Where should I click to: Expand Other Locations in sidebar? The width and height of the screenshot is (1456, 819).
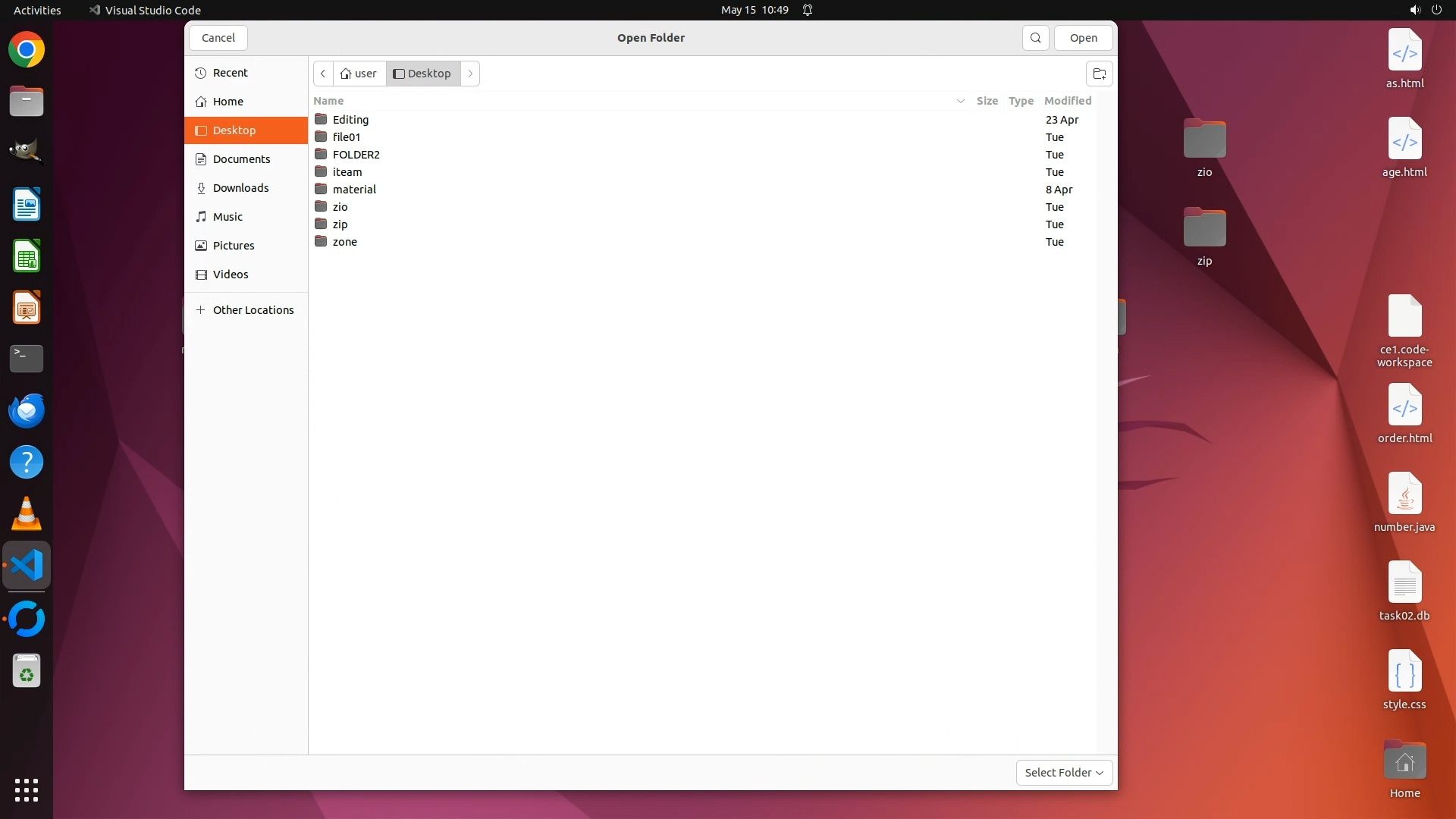(x=253, y=310)
